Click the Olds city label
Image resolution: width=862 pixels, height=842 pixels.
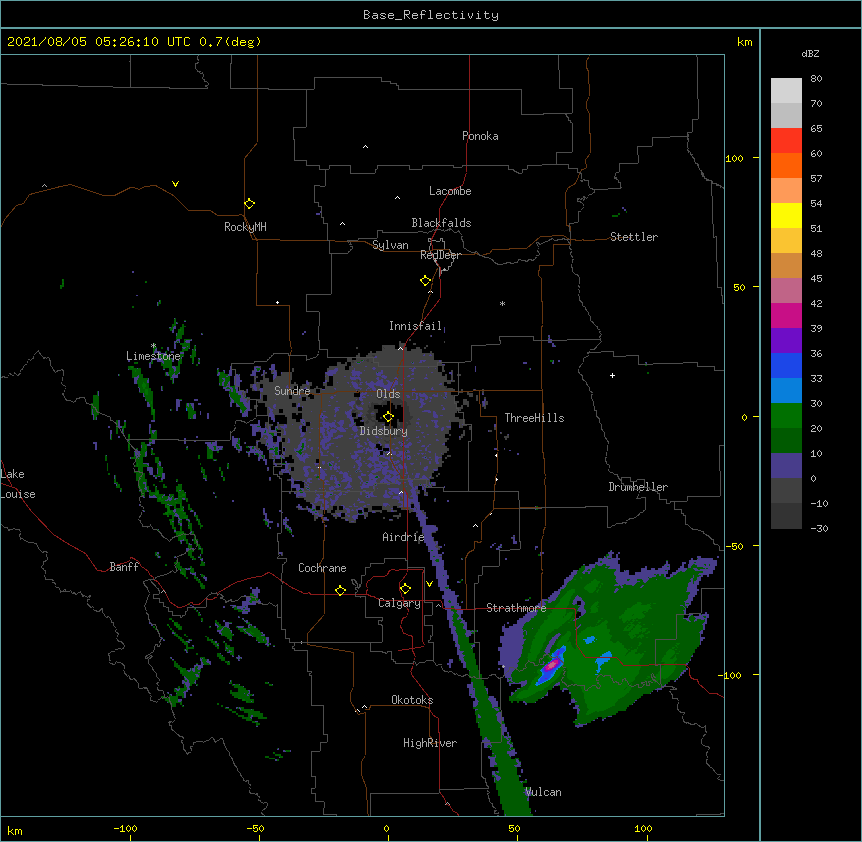tap(388, 394)
